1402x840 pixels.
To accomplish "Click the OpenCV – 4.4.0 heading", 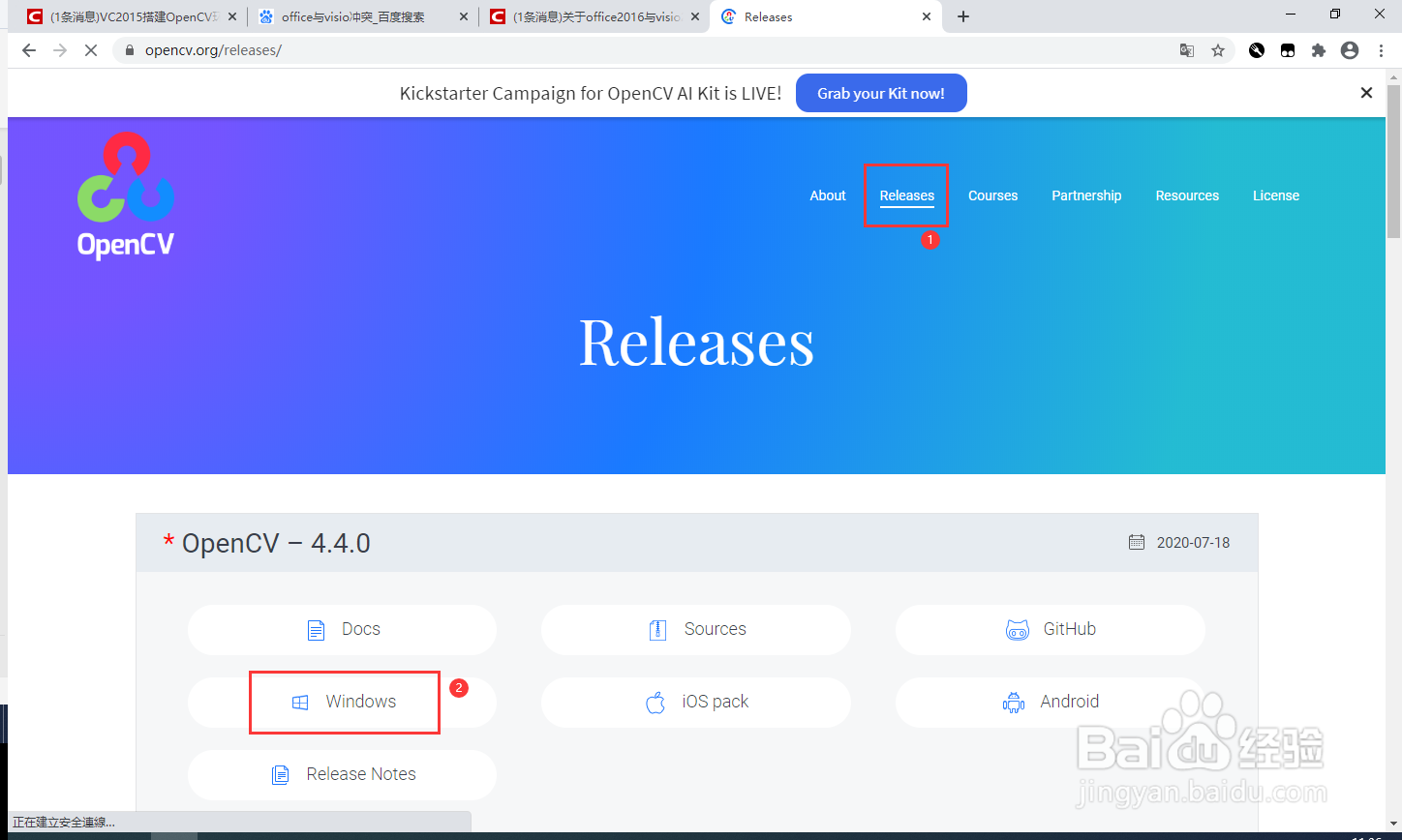I will click(x=276, y=543).
